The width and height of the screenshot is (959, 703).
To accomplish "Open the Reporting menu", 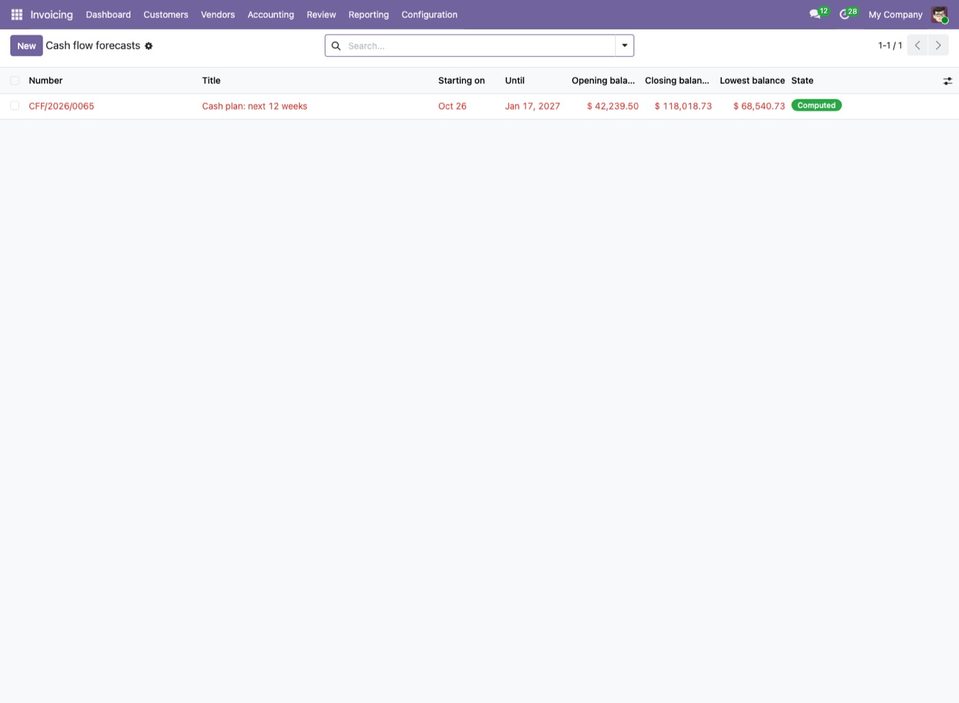I will 368,15.
